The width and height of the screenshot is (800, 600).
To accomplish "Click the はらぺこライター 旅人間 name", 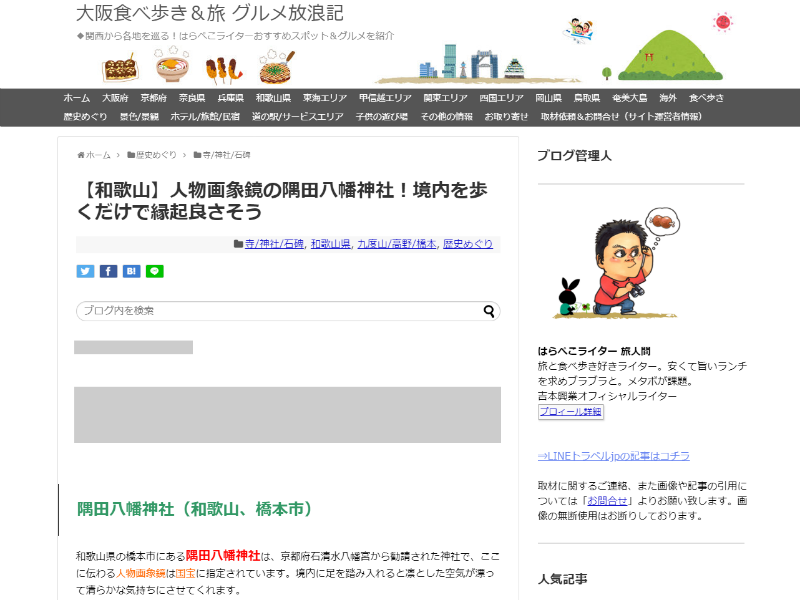I will (594, 351).
